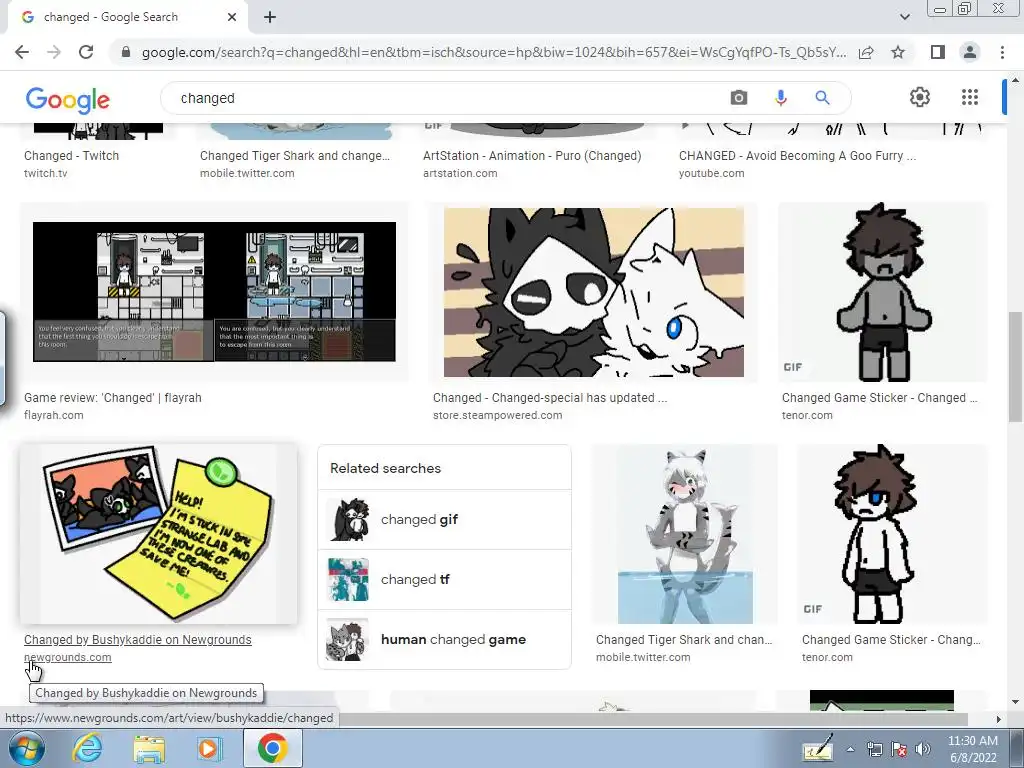
Task: Start voice search with microphone icon
Action: tap(780, 98)
